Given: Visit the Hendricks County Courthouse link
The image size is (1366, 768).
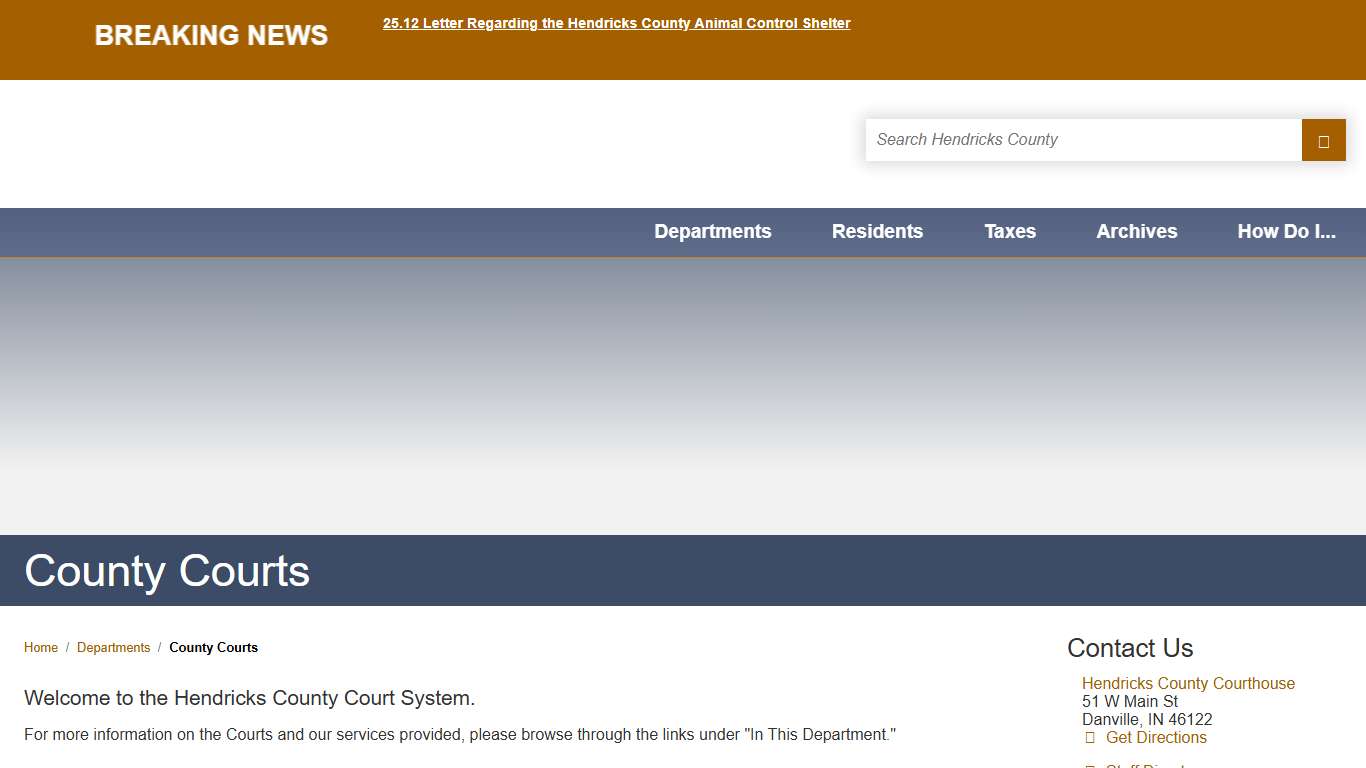Looking at the screenshot, I should pyautogui.click(x=1188, y=683).
